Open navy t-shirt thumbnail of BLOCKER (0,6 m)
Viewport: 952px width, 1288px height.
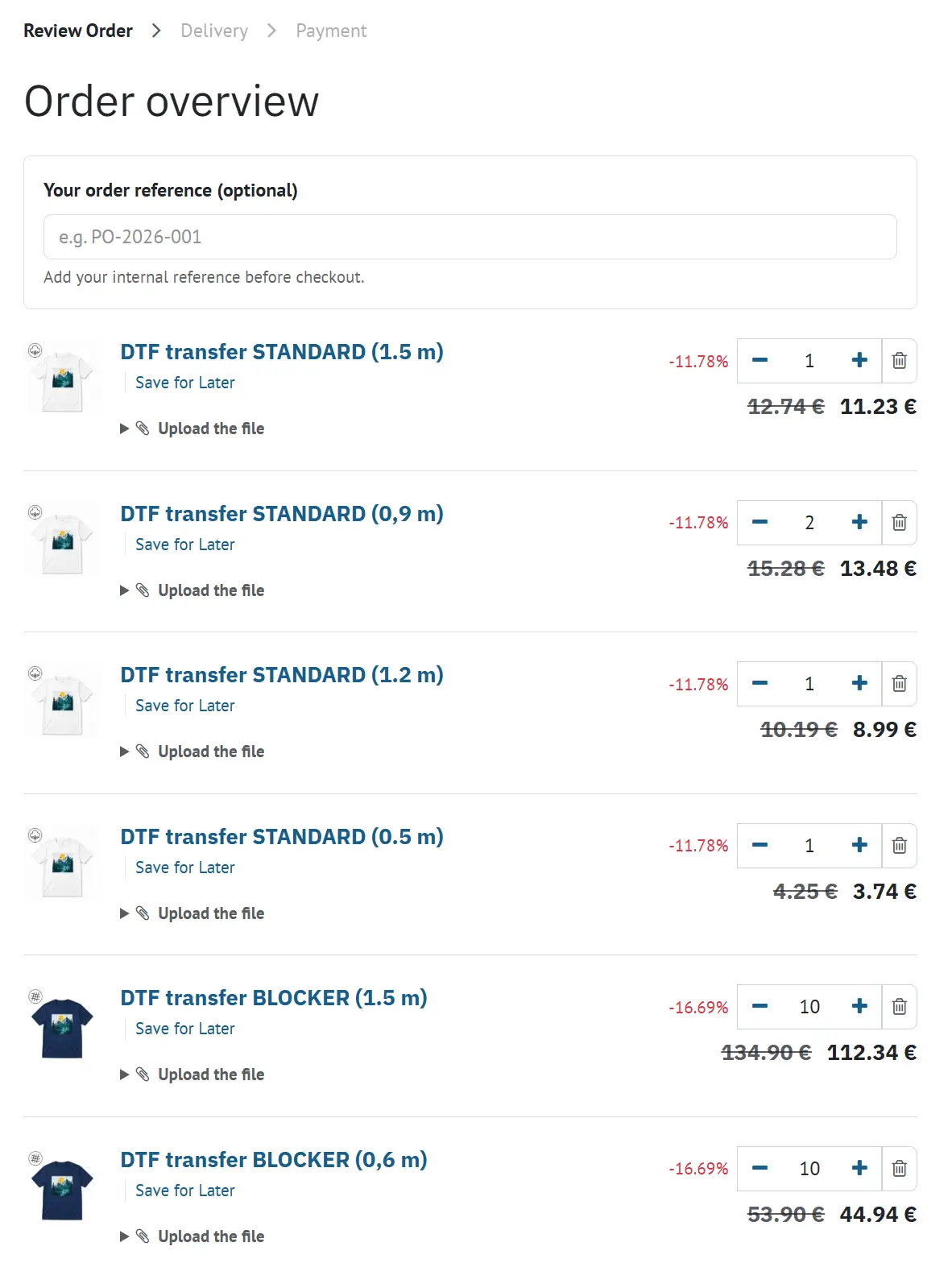pyautogui.click(x=63, y=1187)
